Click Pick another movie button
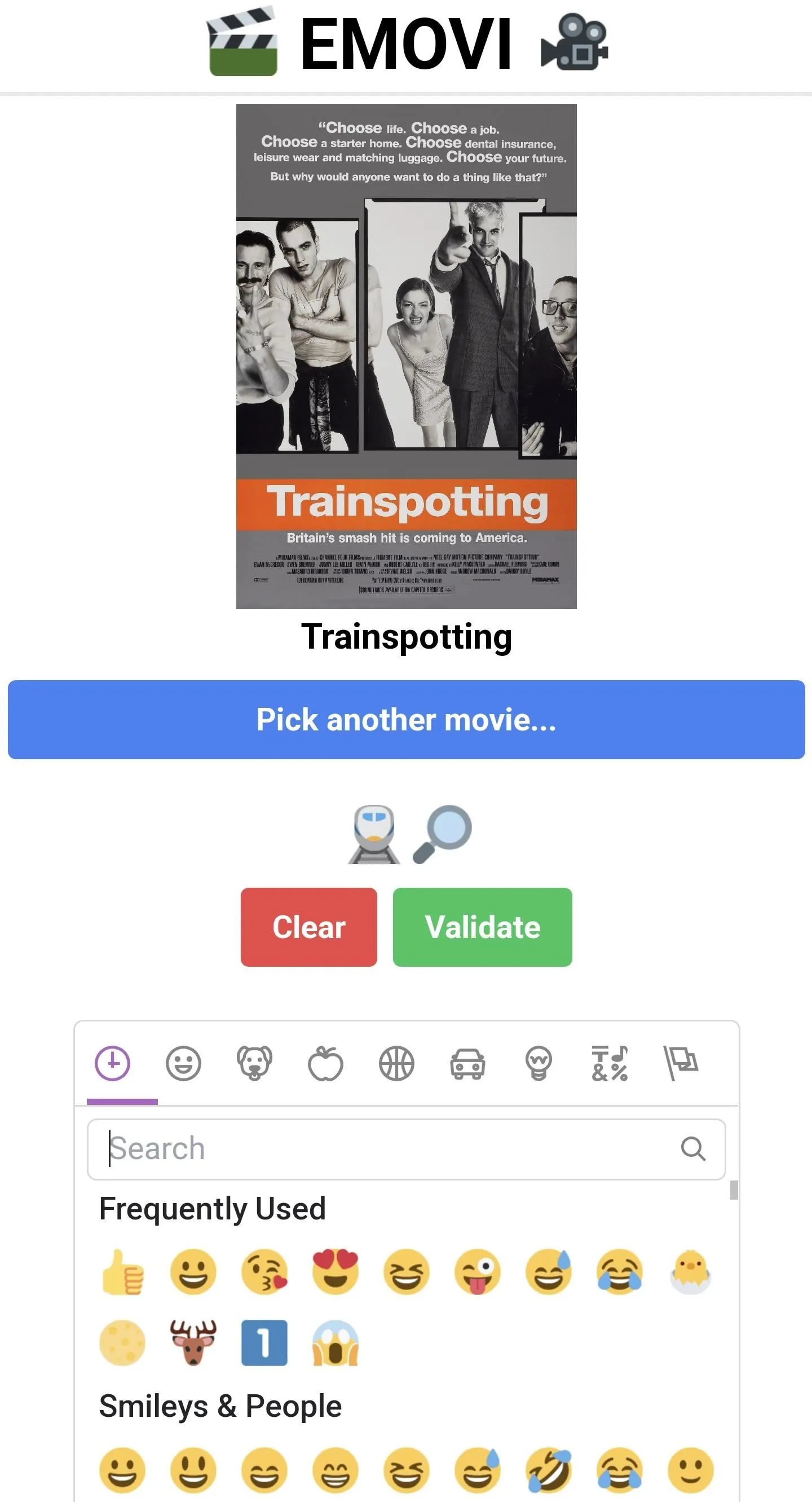Screen dimensions: 812x1502 coord(407,720)
